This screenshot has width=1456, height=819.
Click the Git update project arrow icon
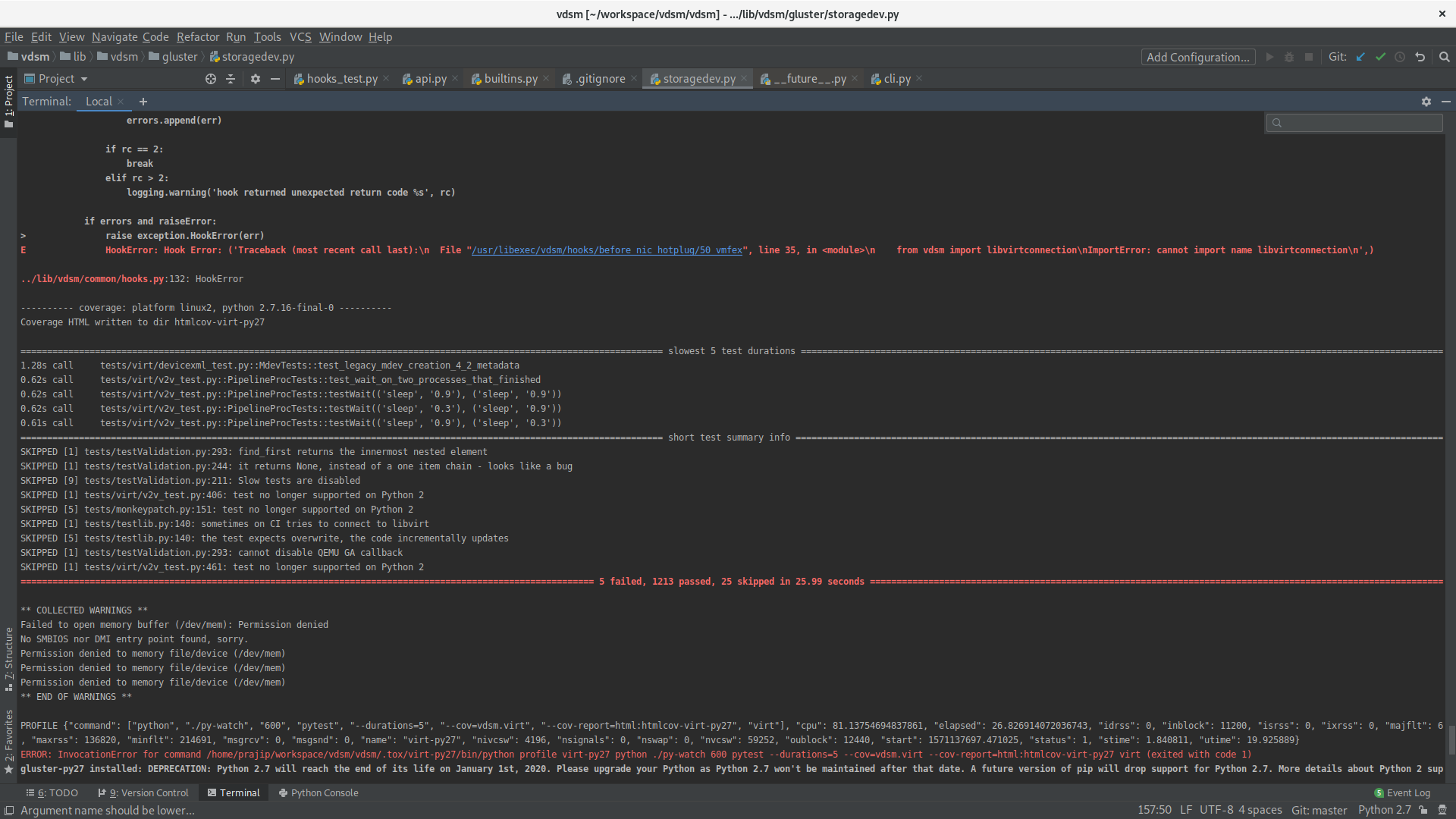point(1360,57)
